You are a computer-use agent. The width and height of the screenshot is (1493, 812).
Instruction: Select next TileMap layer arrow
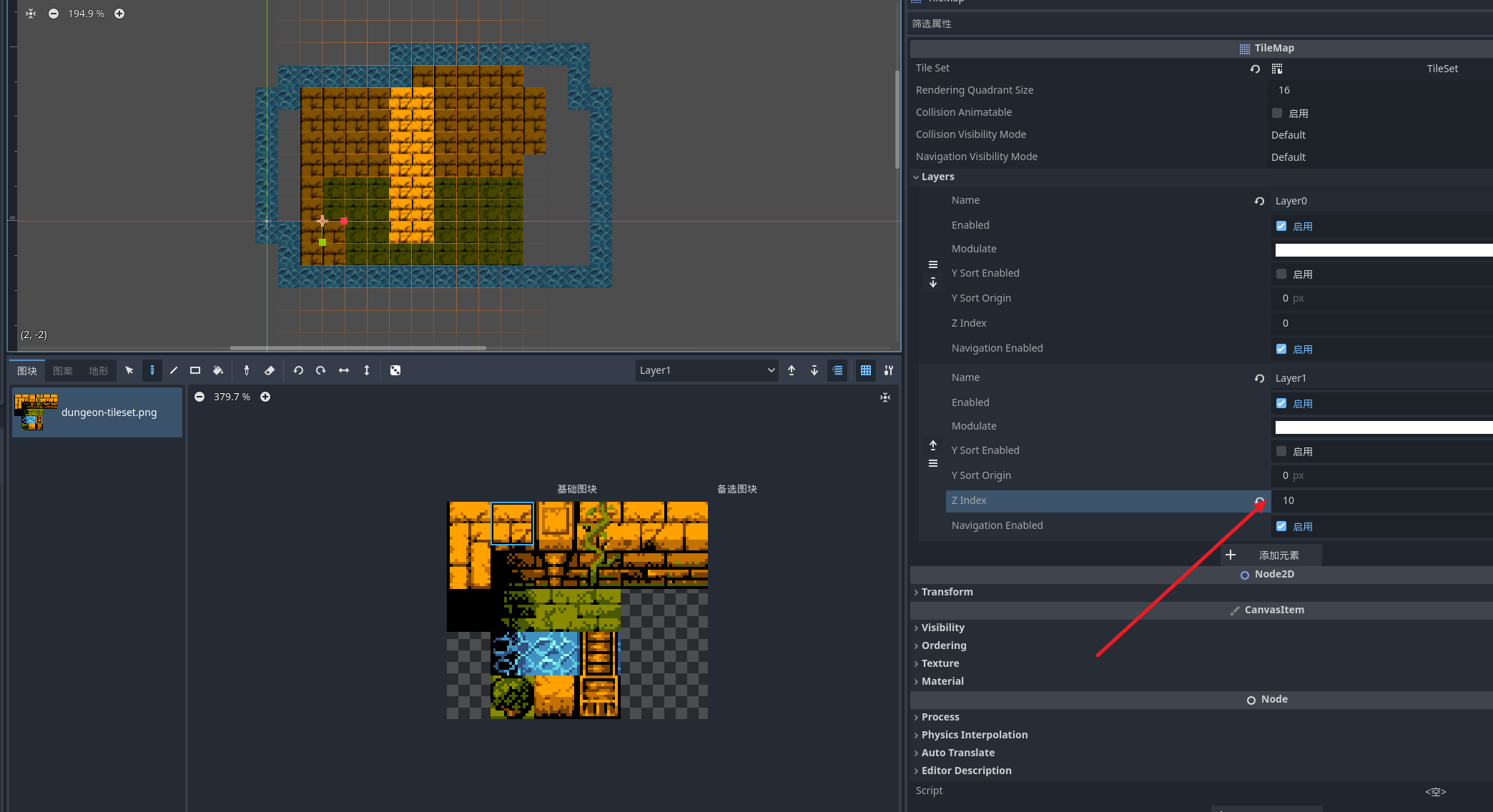point(814,370)
